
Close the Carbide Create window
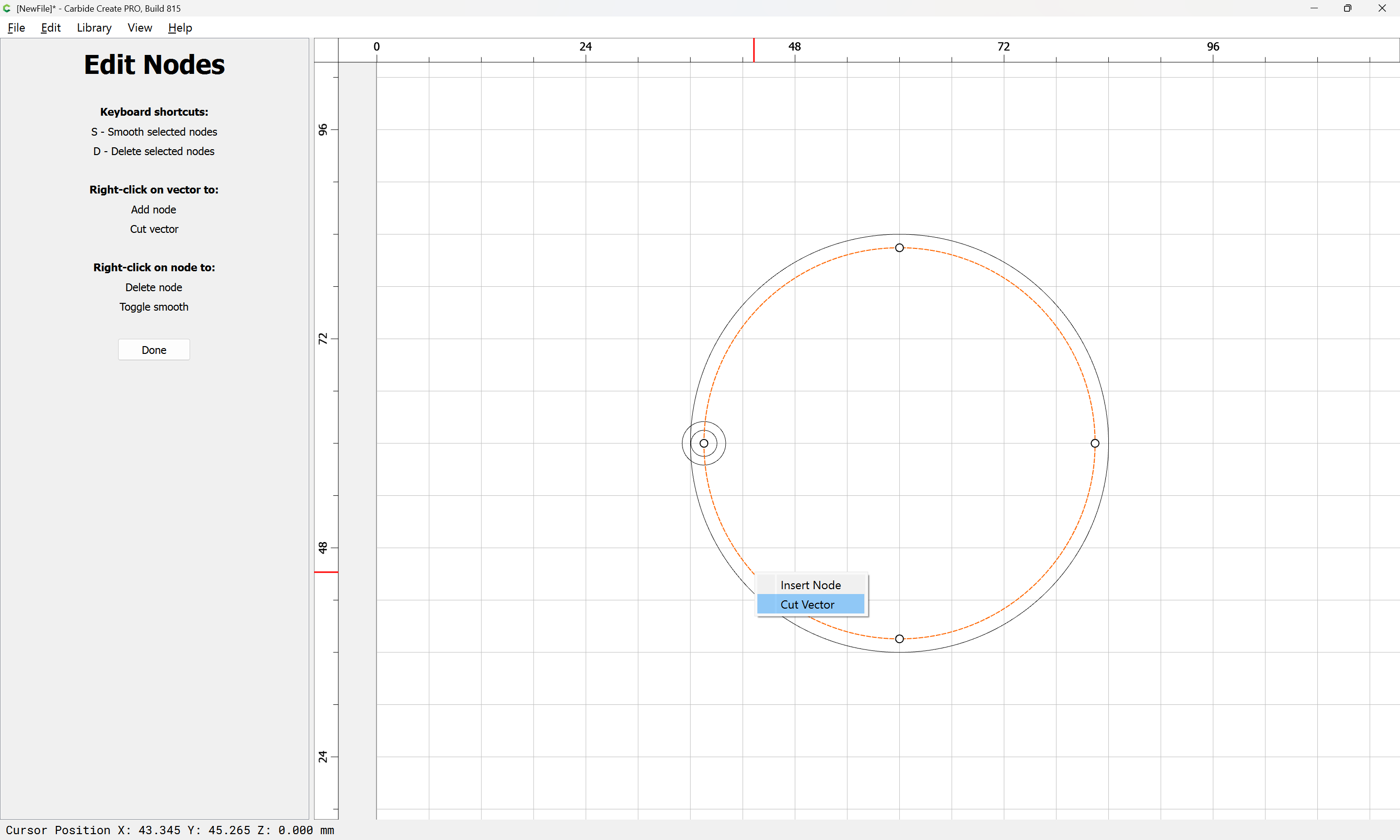coord(1382,8)
